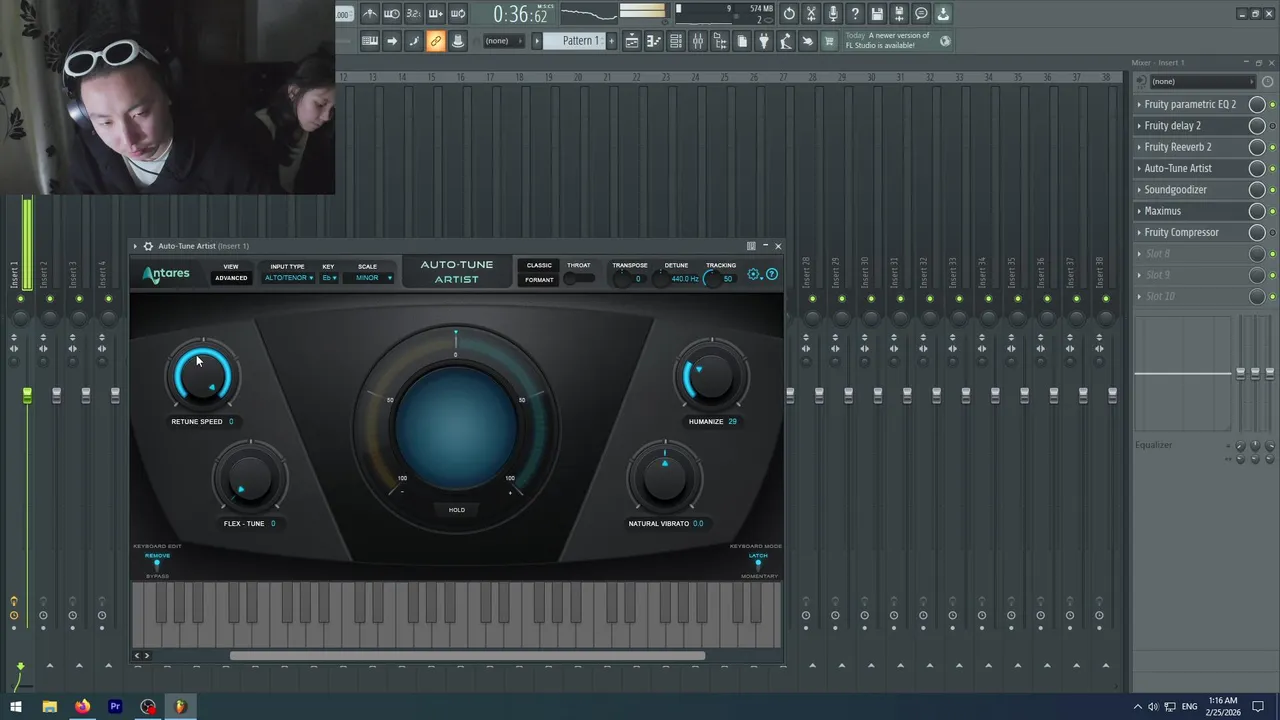This screenshot has height=720, width=1280.
Task: Add new pattern with plus button
Action: pos(611,41)
